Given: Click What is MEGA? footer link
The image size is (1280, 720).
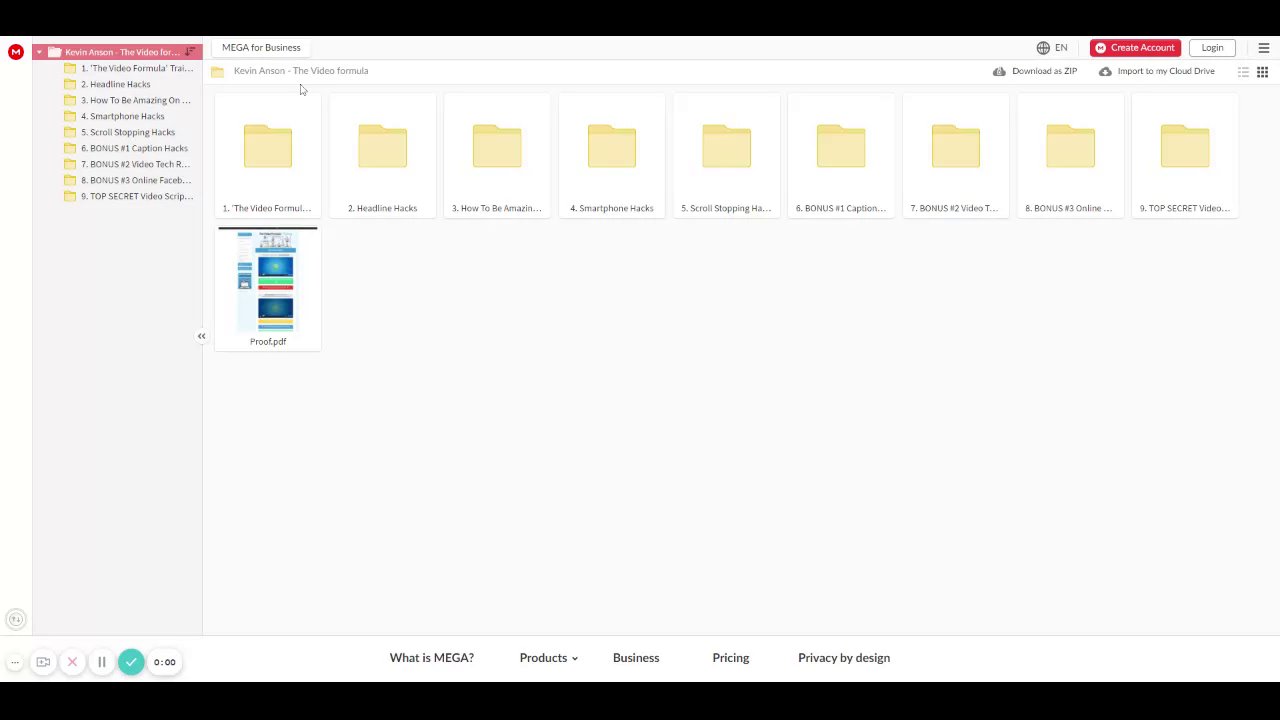Looking at the screenshot, I should pyautogui.click(x=432, y=658).
